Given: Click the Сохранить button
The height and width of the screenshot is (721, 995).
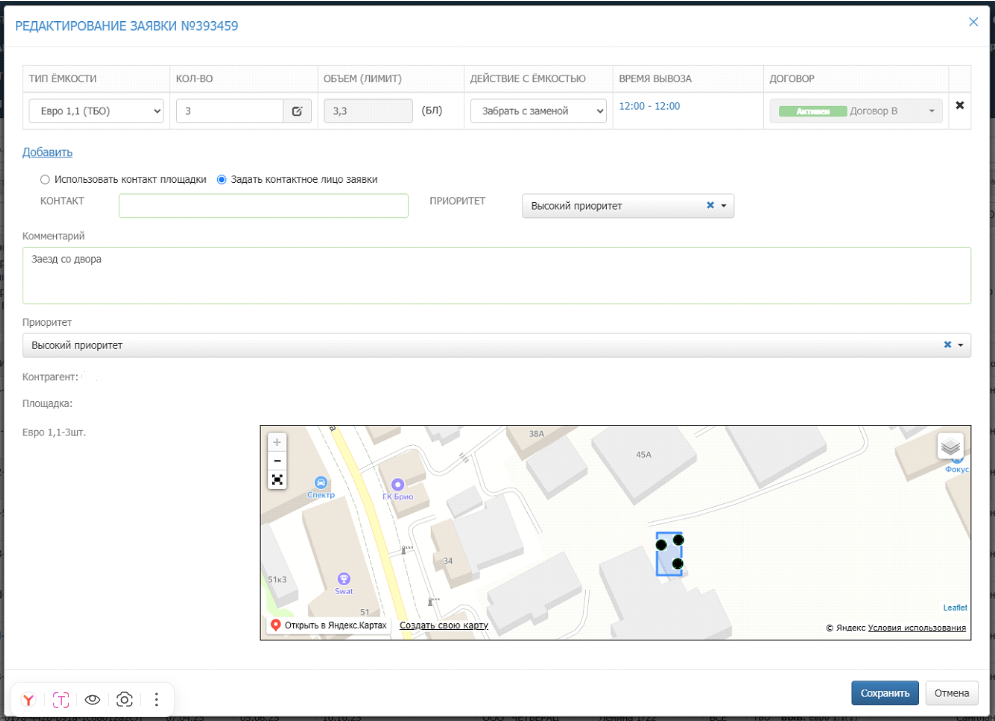Looking at the screenshot, I should (885, 693).
